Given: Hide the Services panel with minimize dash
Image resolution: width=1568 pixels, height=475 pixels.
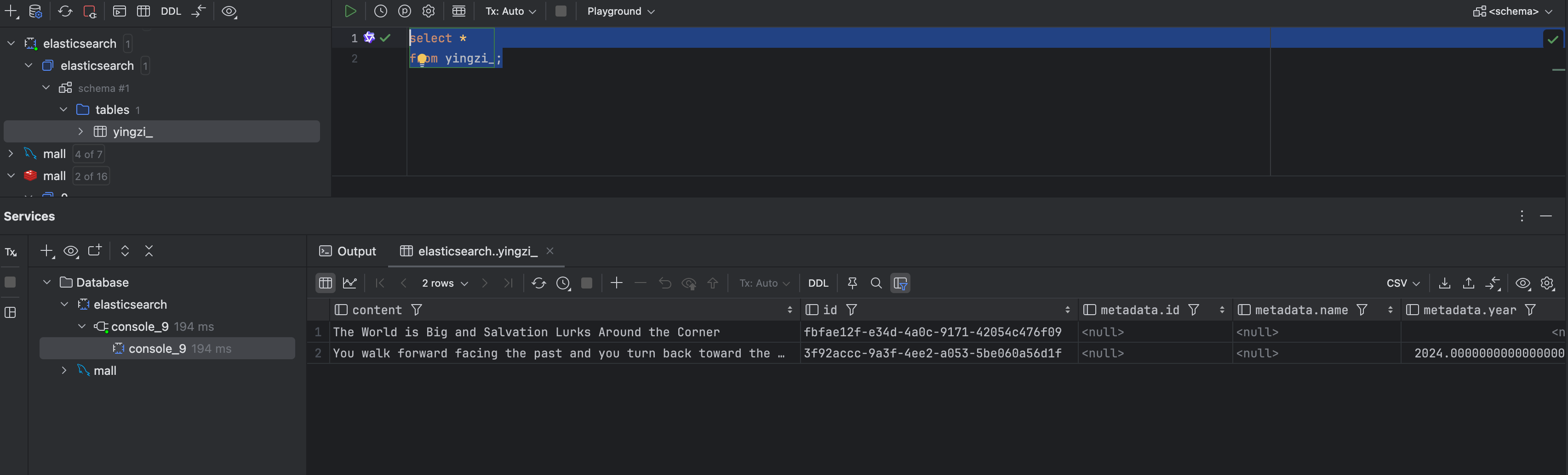Looking at the screenshot, I should pyautogui.click(x=1546, y=216).
